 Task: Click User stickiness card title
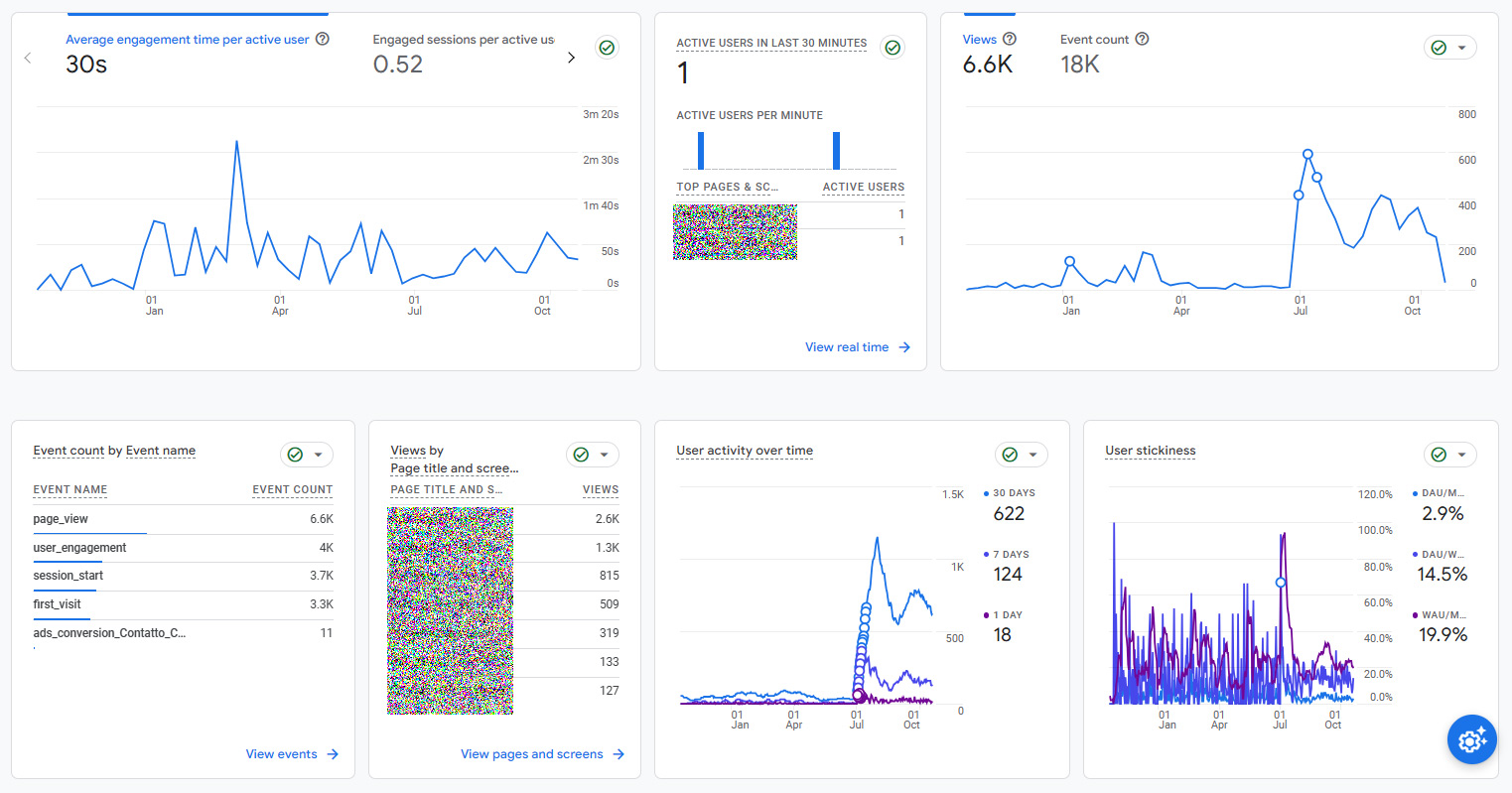[x=1151, y=451]
